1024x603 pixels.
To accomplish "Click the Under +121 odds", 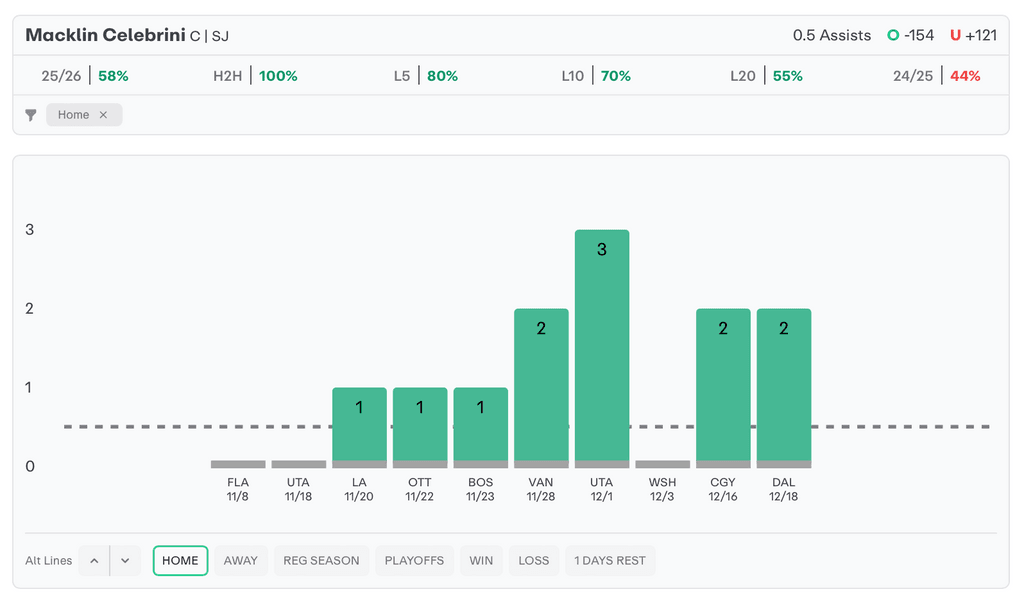I will pos(973,35).
